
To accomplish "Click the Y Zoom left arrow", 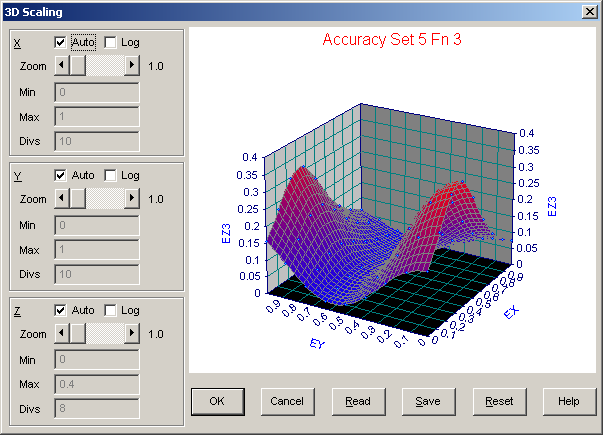I will [x=62, y=198].
